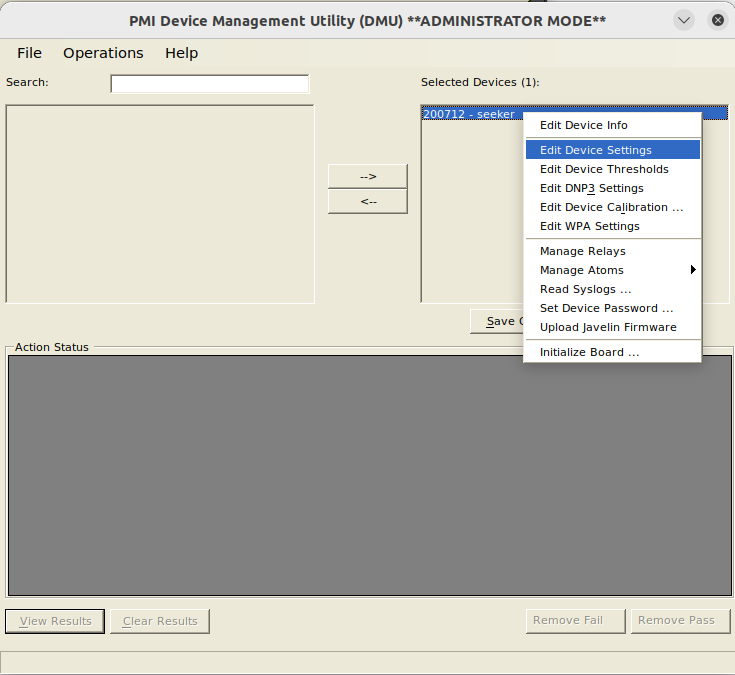
Task: Close the DMU window
Action: [717, 20]
